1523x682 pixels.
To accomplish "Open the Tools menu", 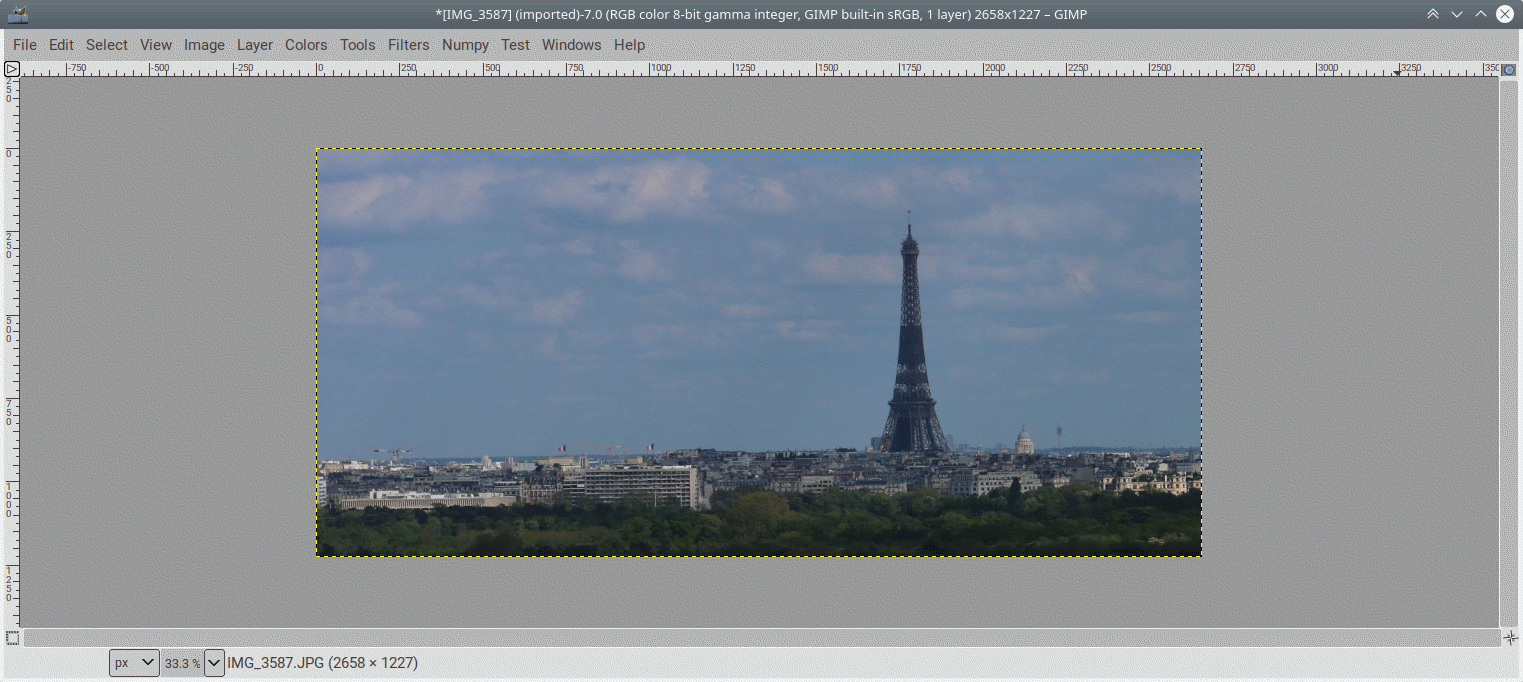I will pos(357,45).
